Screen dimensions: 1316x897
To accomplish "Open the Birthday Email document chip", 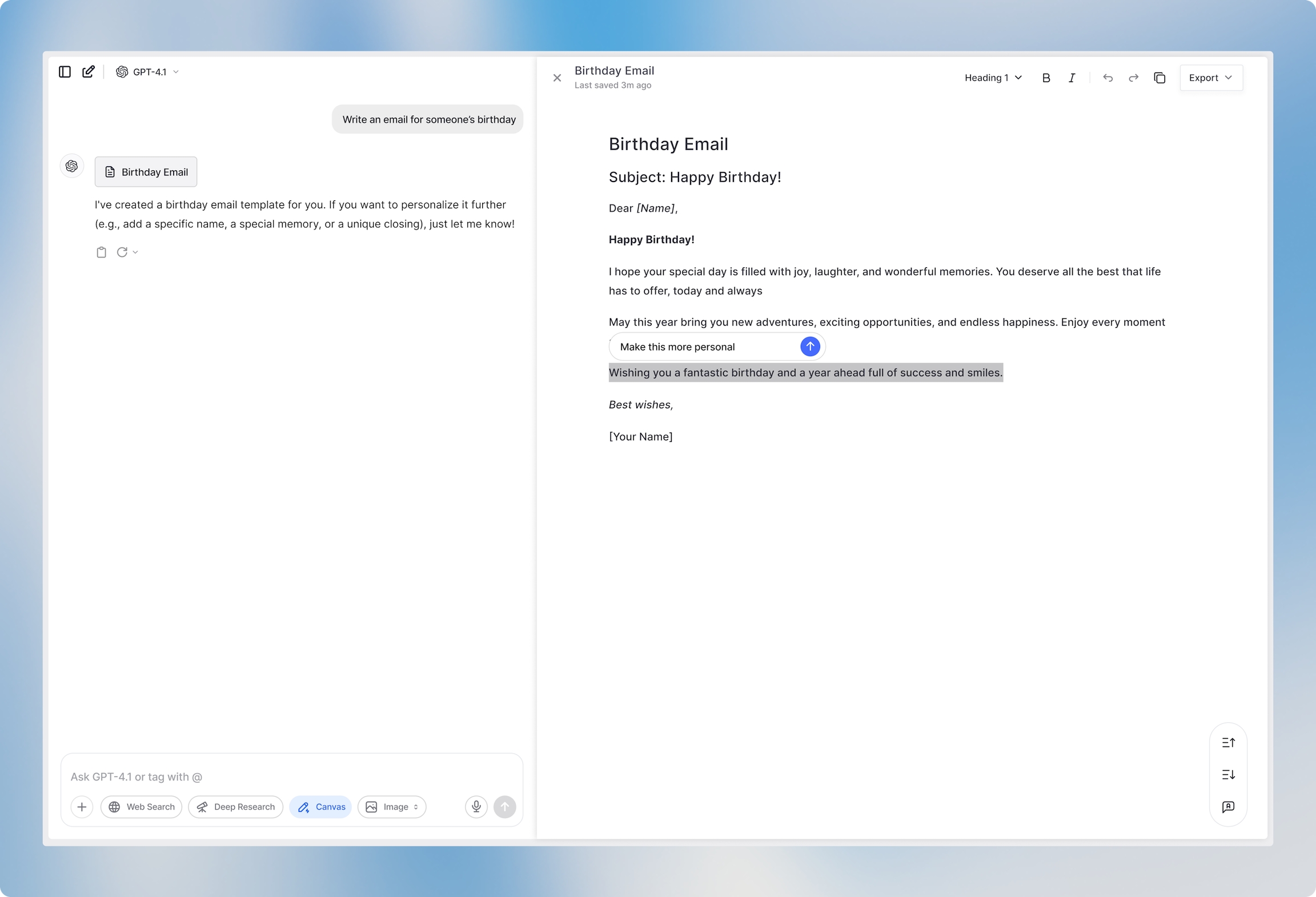I will pyautogui.click(x=146, y=172).
